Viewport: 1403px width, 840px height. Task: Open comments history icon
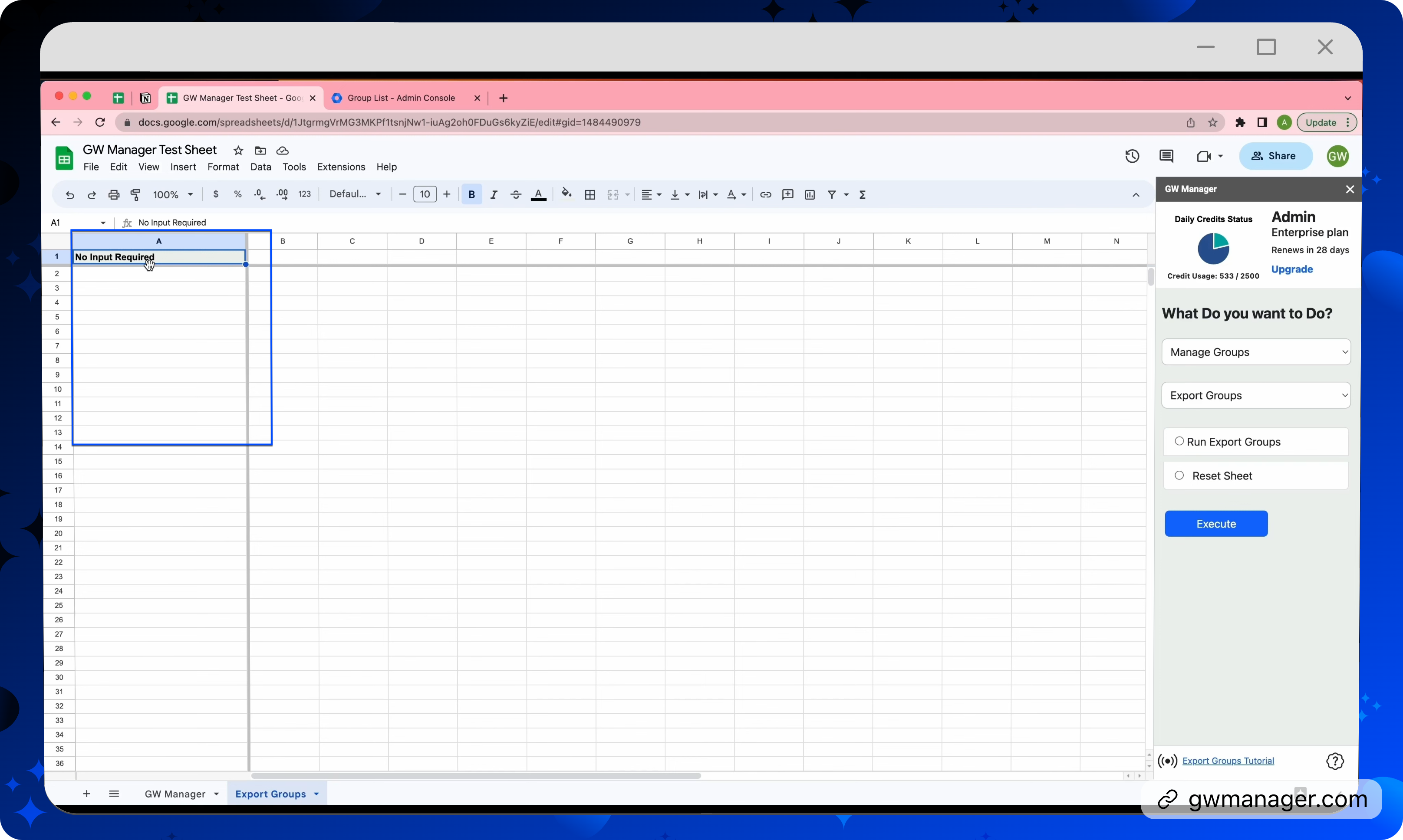tap(1166, 156)
